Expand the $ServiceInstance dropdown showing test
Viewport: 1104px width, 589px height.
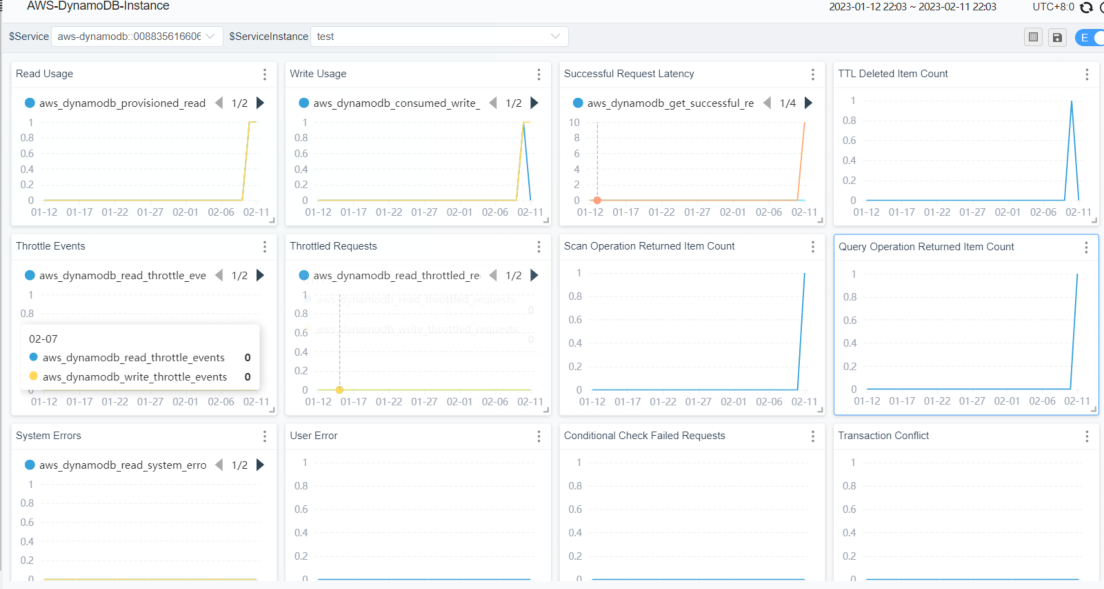(439, 37)
